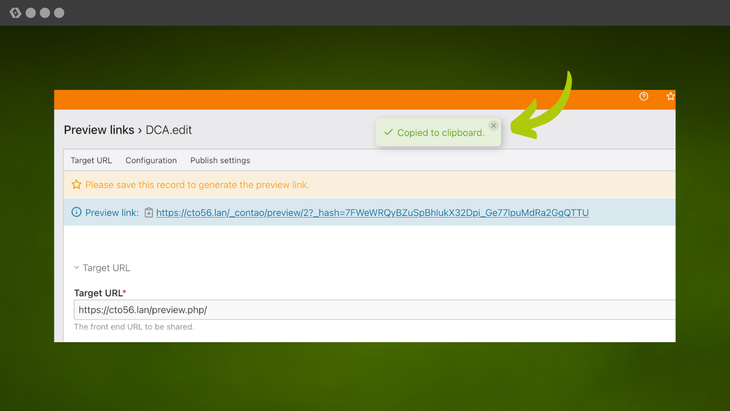Focus the Target URL input field
Image resolution: width=730 pixels, height=411 pixels.
[x=370, y=310]
